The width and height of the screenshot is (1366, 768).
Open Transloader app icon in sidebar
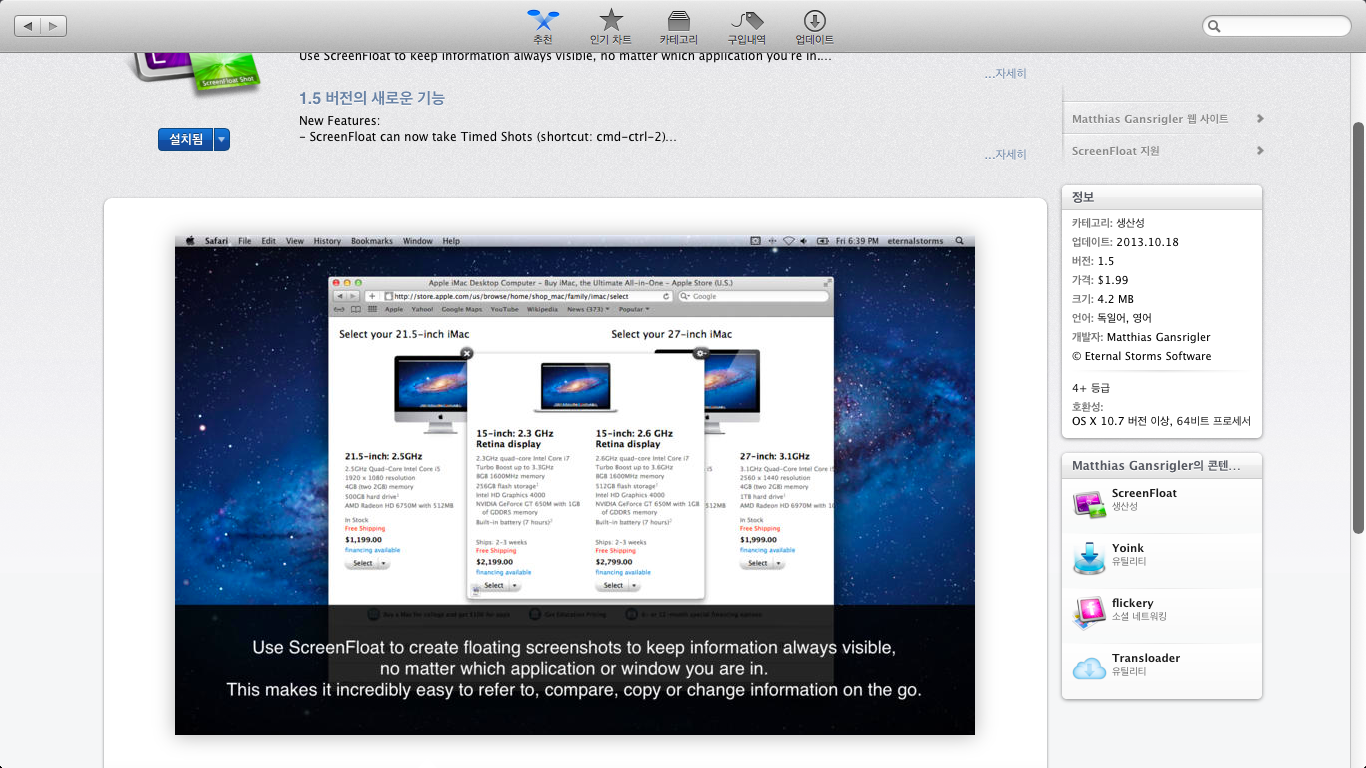[1089, 668]
